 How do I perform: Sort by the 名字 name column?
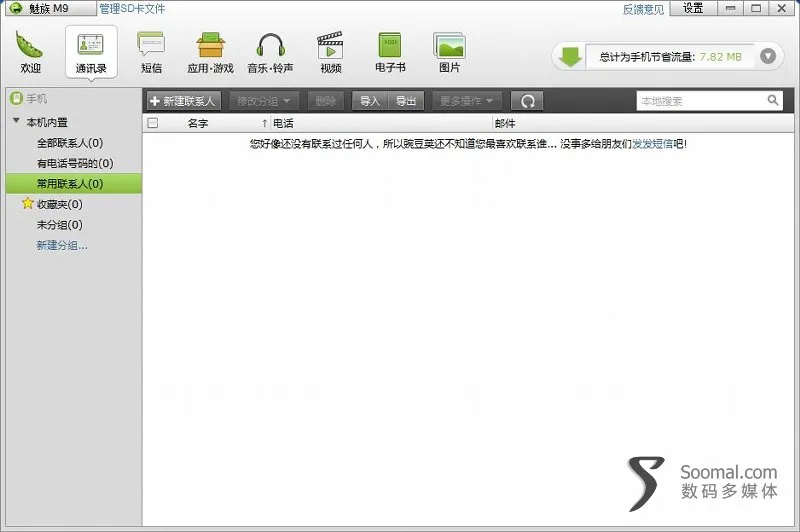198,123
